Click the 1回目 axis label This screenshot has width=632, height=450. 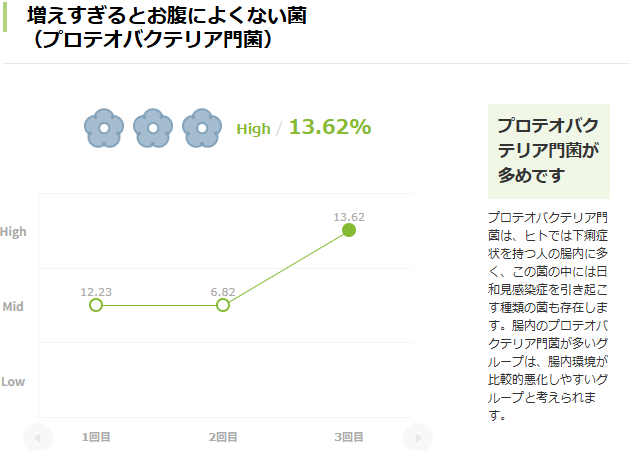(96, 437)
